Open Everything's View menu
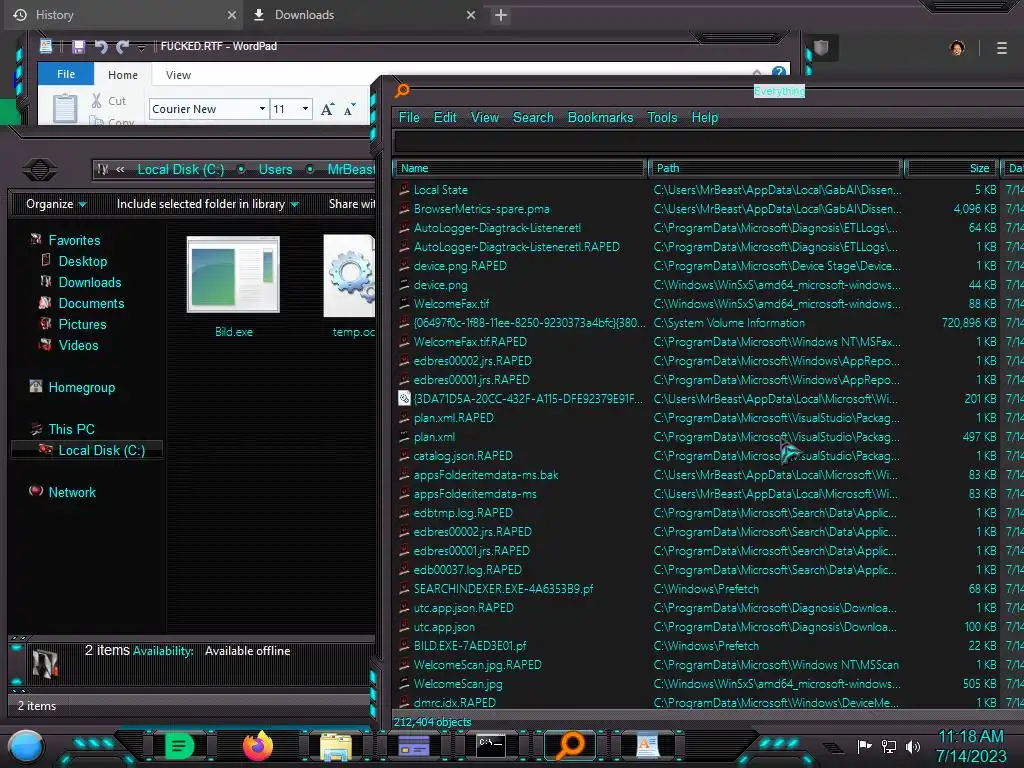Screen dimensions: 1024x768 [485, 118]
